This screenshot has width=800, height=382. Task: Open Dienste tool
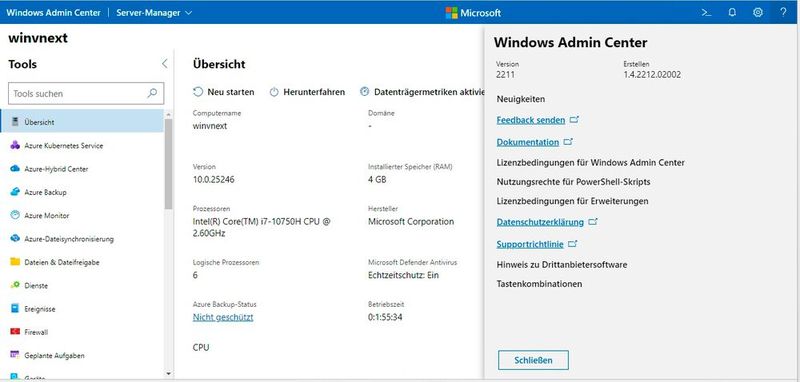point(82,285)
